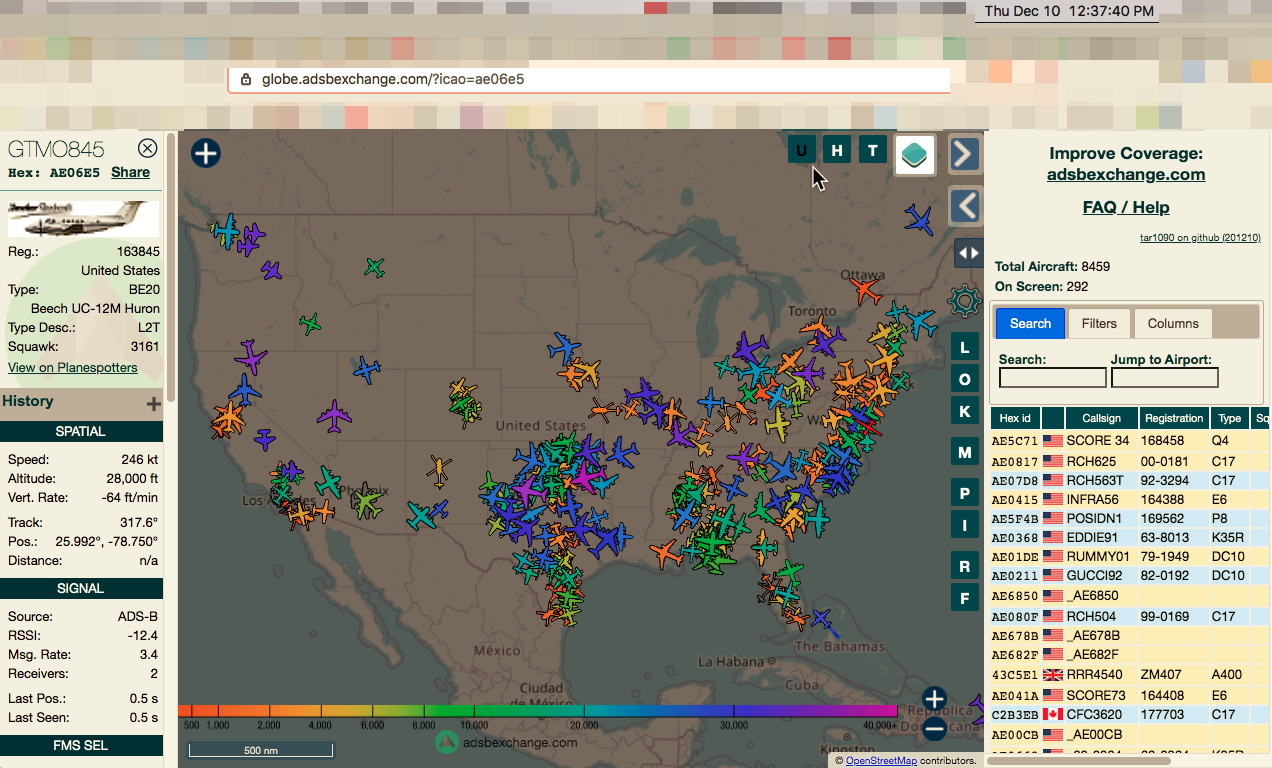This screenshot has width=1272, height=768.
Task: Toggle the K map option button
Action: pos(965,411)
